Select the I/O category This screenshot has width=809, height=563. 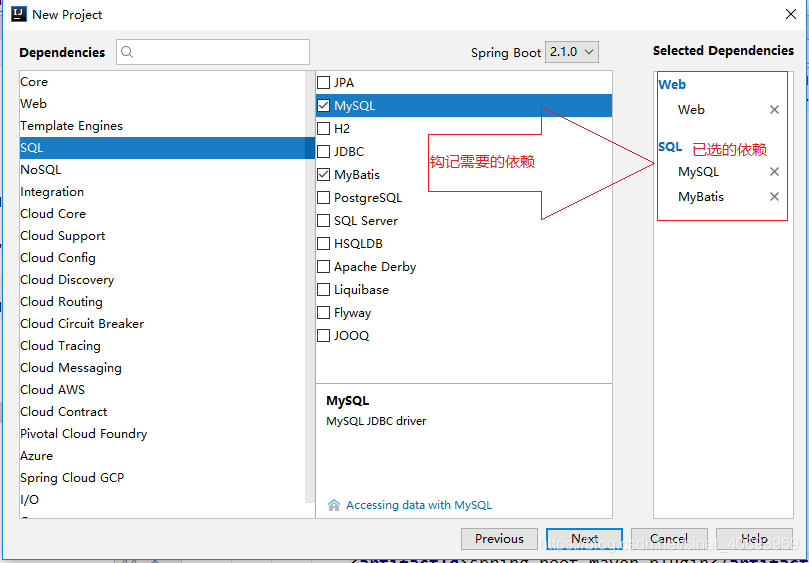coord(162,500)
